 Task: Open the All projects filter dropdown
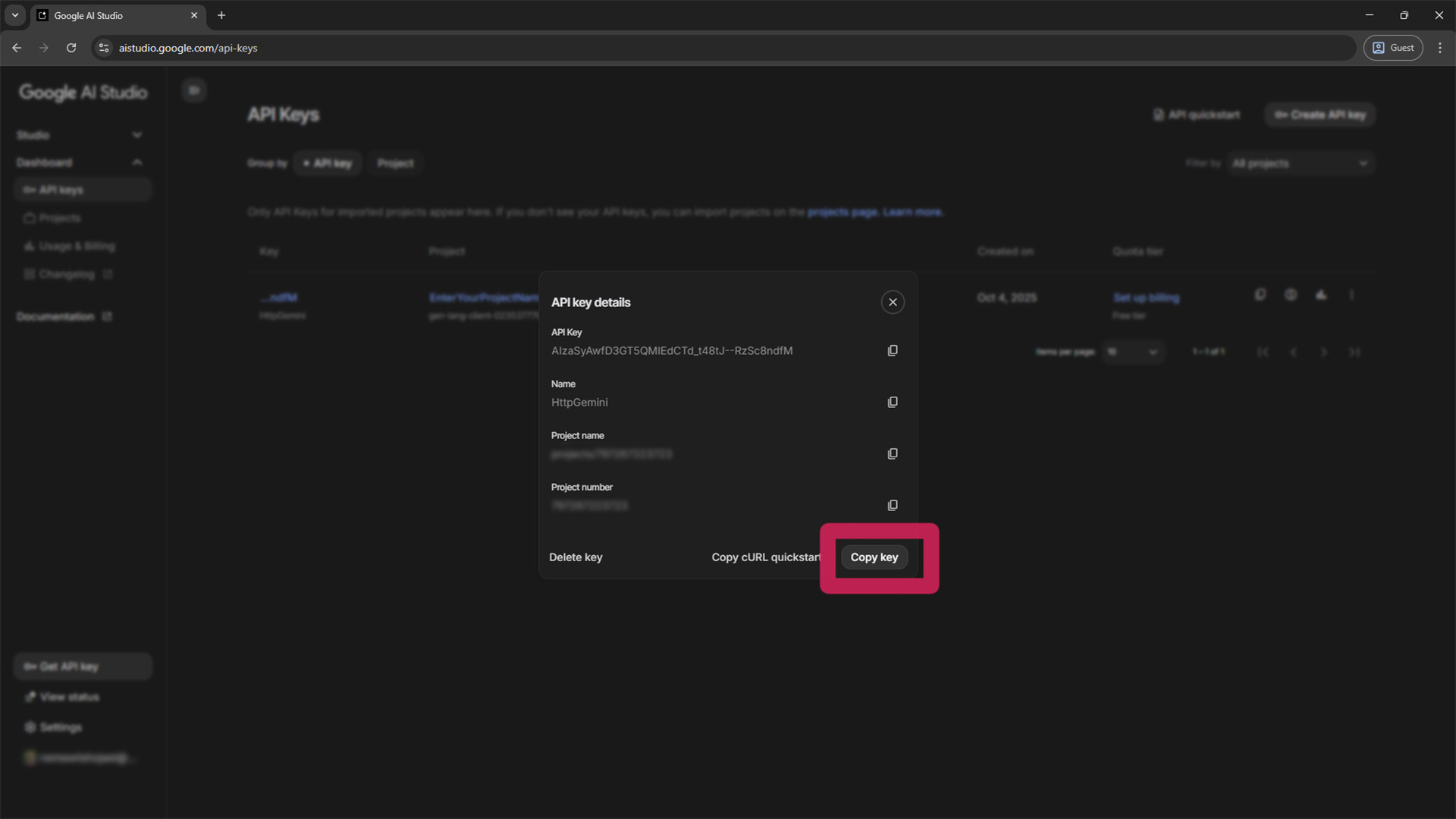(x=1301, y=163)
